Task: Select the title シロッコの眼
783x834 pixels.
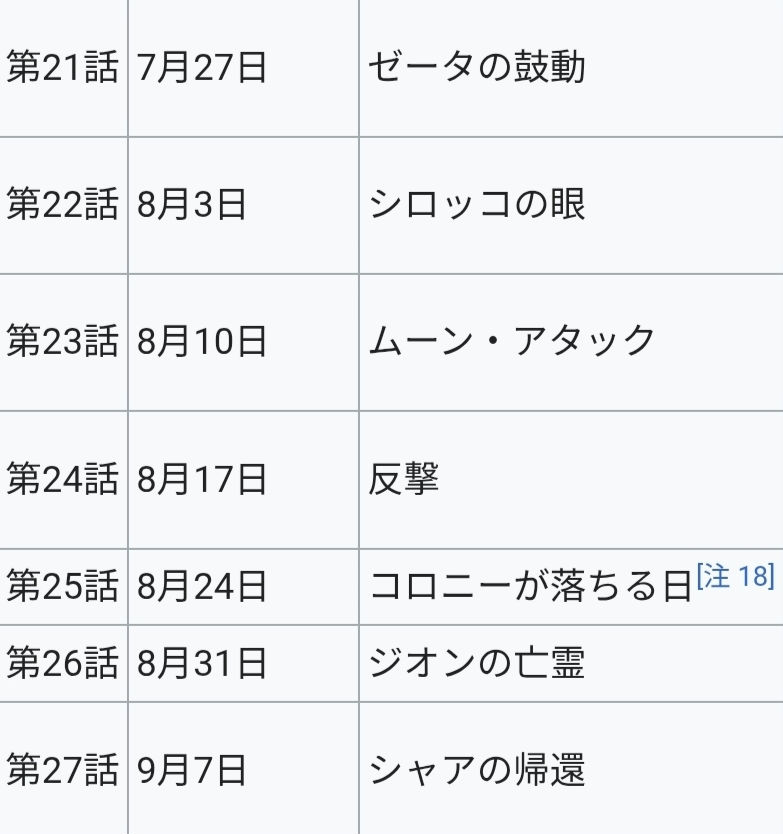Action: click(x=476, y=205)
